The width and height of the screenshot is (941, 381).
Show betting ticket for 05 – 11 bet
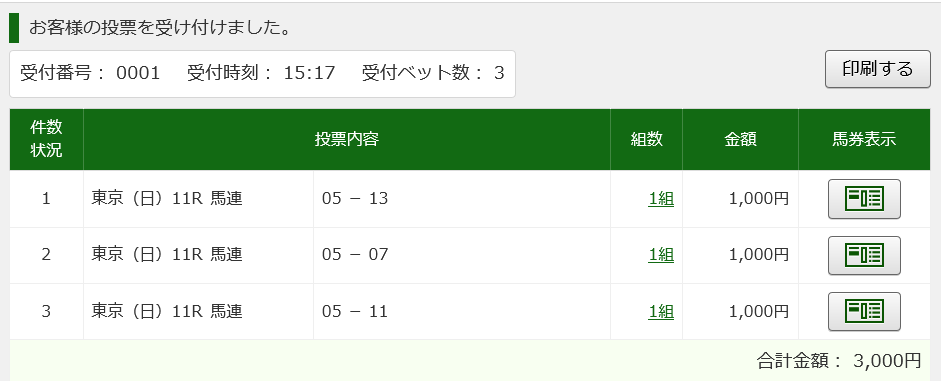[864, 311]
